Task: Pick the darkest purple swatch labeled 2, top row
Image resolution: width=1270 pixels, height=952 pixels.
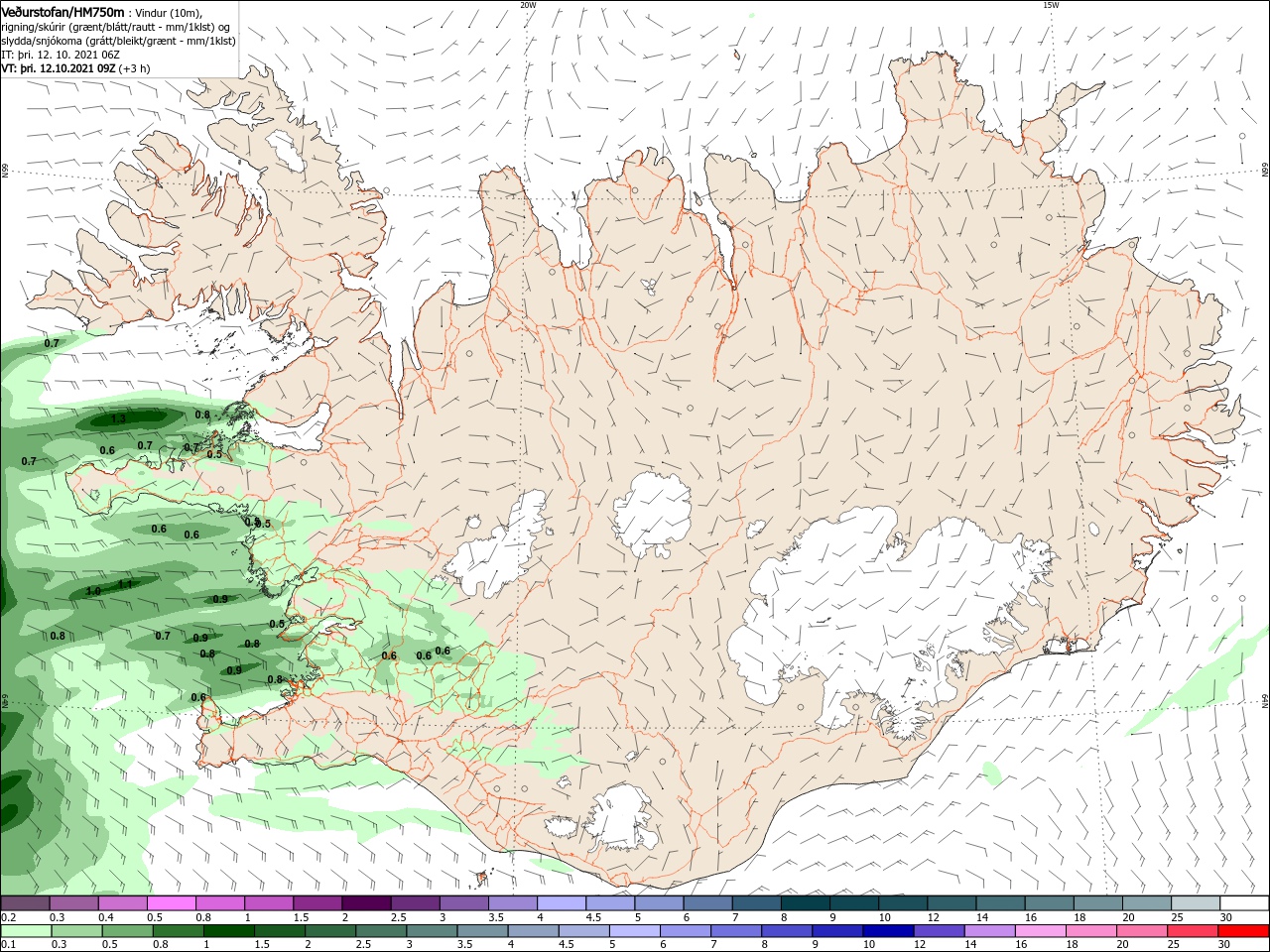Action: [x=366, y=903]
